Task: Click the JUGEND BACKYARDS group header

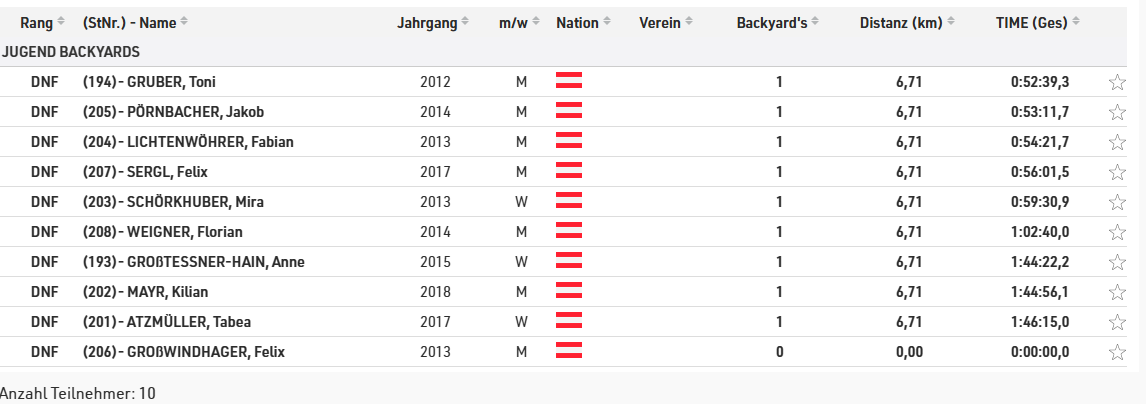Action: [x=71, y=52]
